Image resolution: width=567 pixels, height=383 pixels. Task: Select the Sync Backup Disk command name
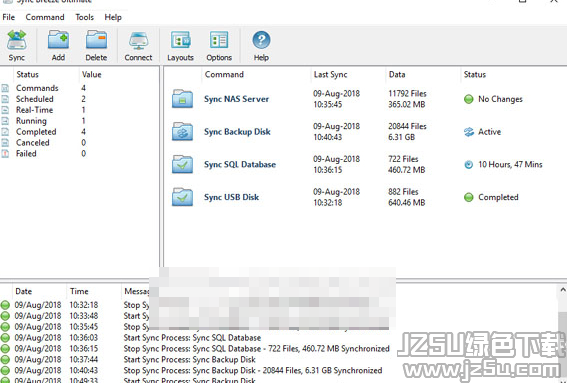[x=237, y=132]
